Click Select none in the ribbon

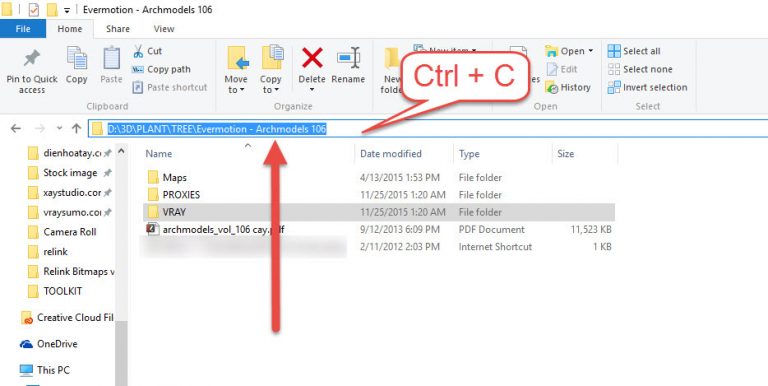640,70
